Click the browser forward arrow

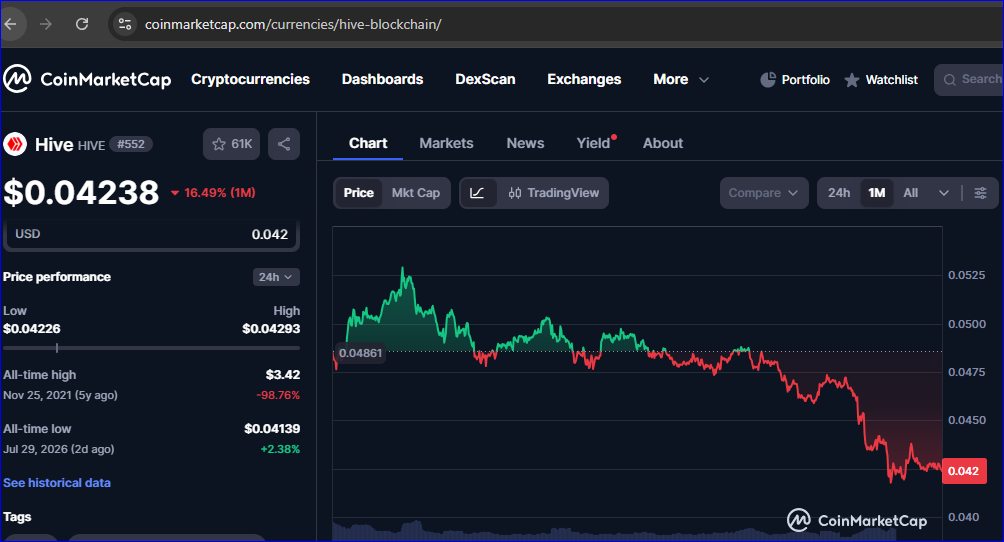click(45, 24)
